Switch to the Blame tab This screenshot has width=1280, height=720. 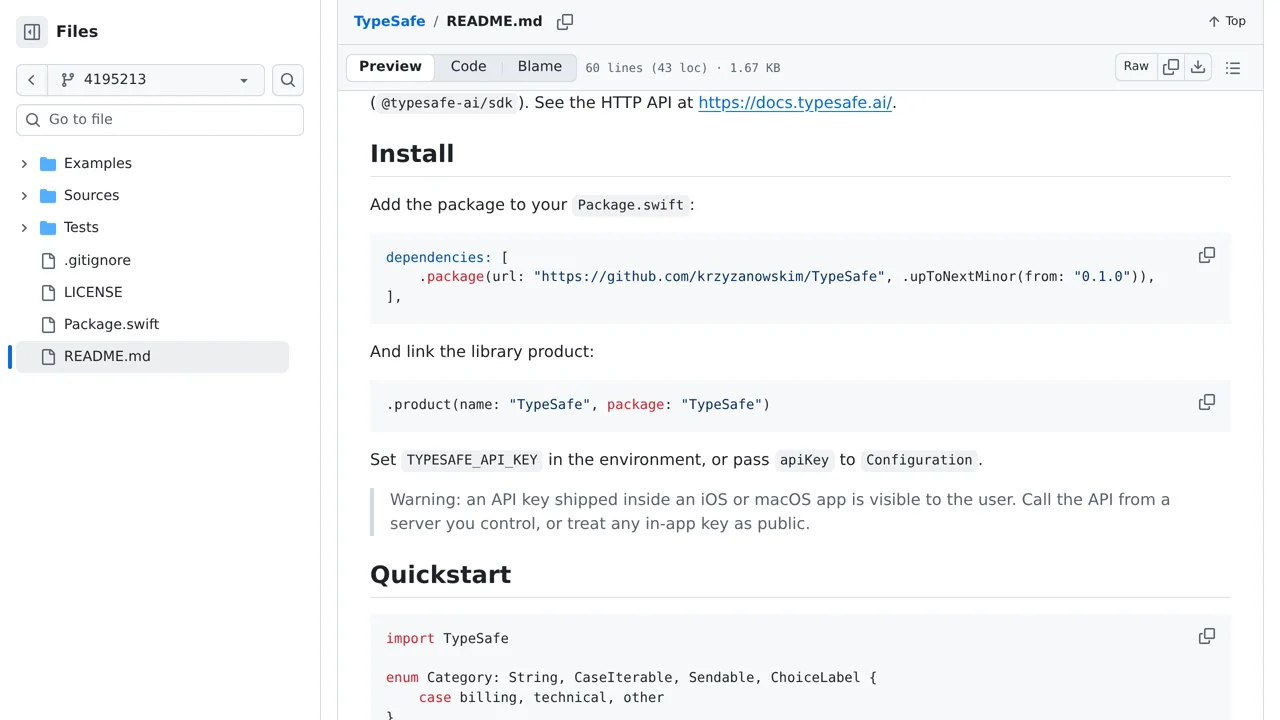click(540, 67)
